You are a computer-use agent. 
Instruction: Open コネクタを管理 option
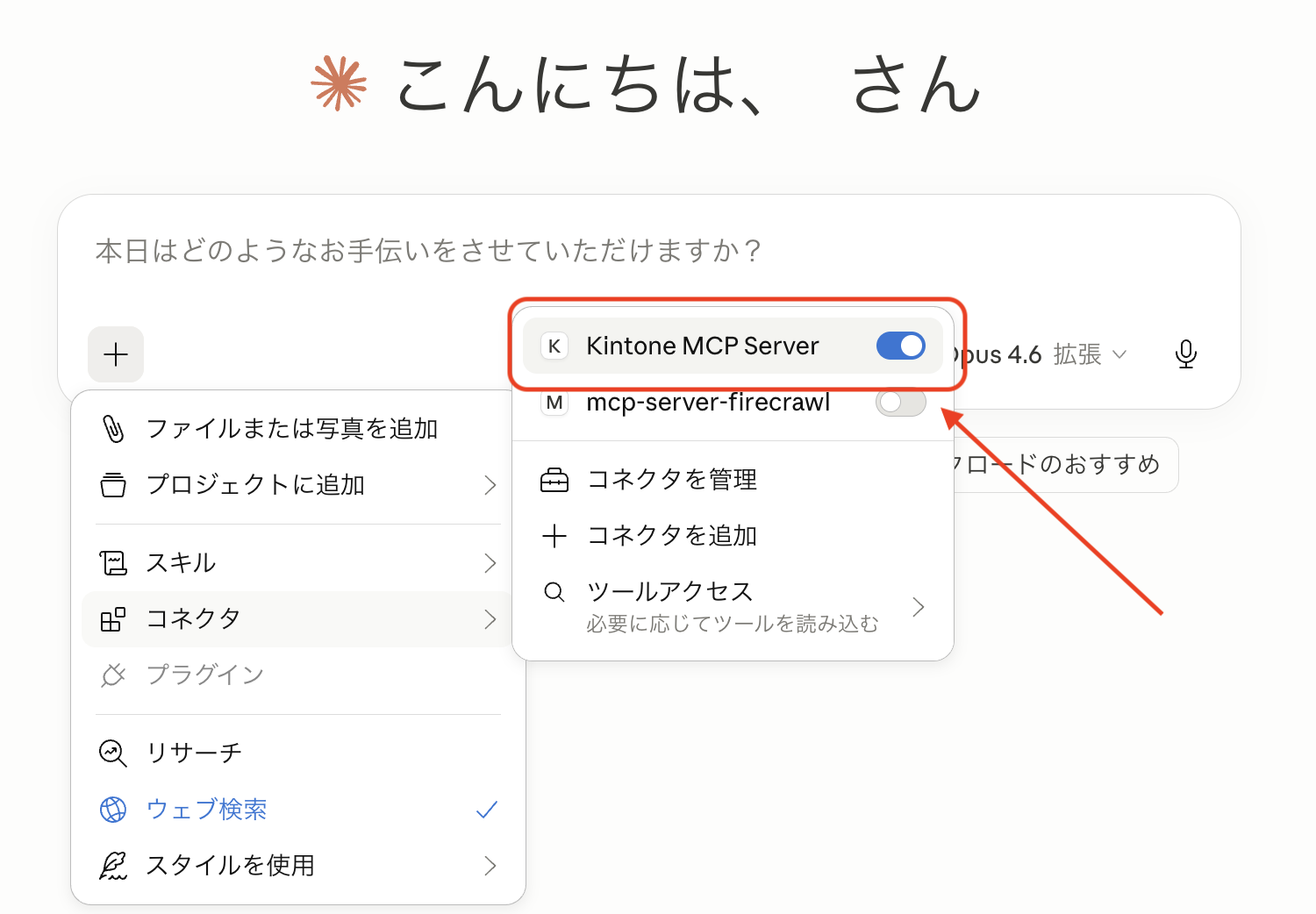click(733, 481)
